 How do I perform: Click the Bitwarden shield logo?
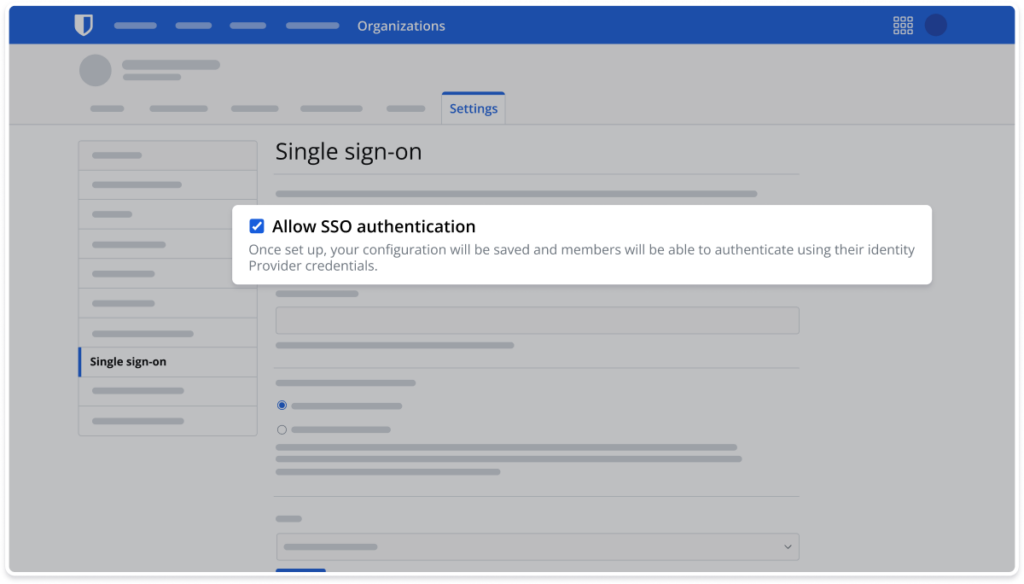(84, 25)
